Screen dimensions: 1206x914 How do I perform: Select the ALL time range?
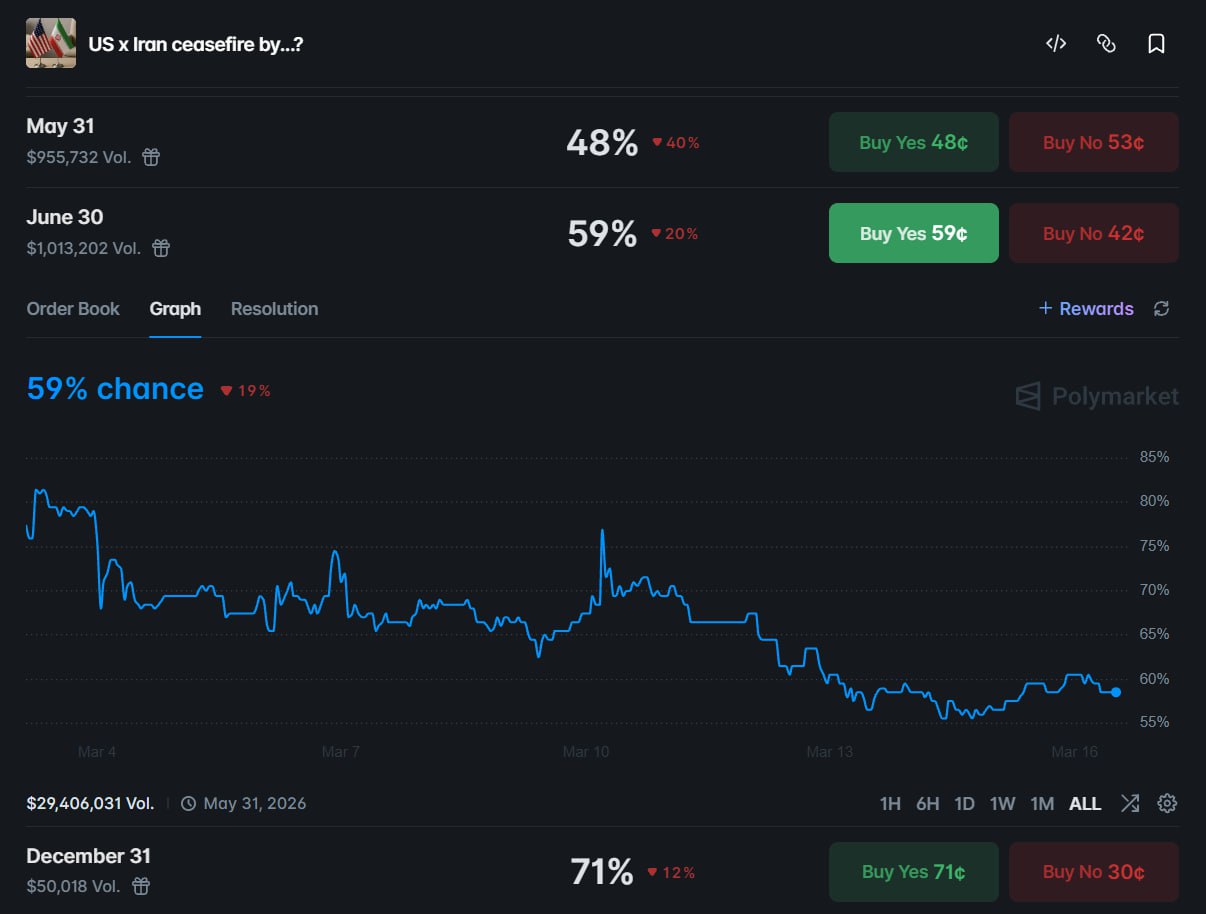(1085, 804)
